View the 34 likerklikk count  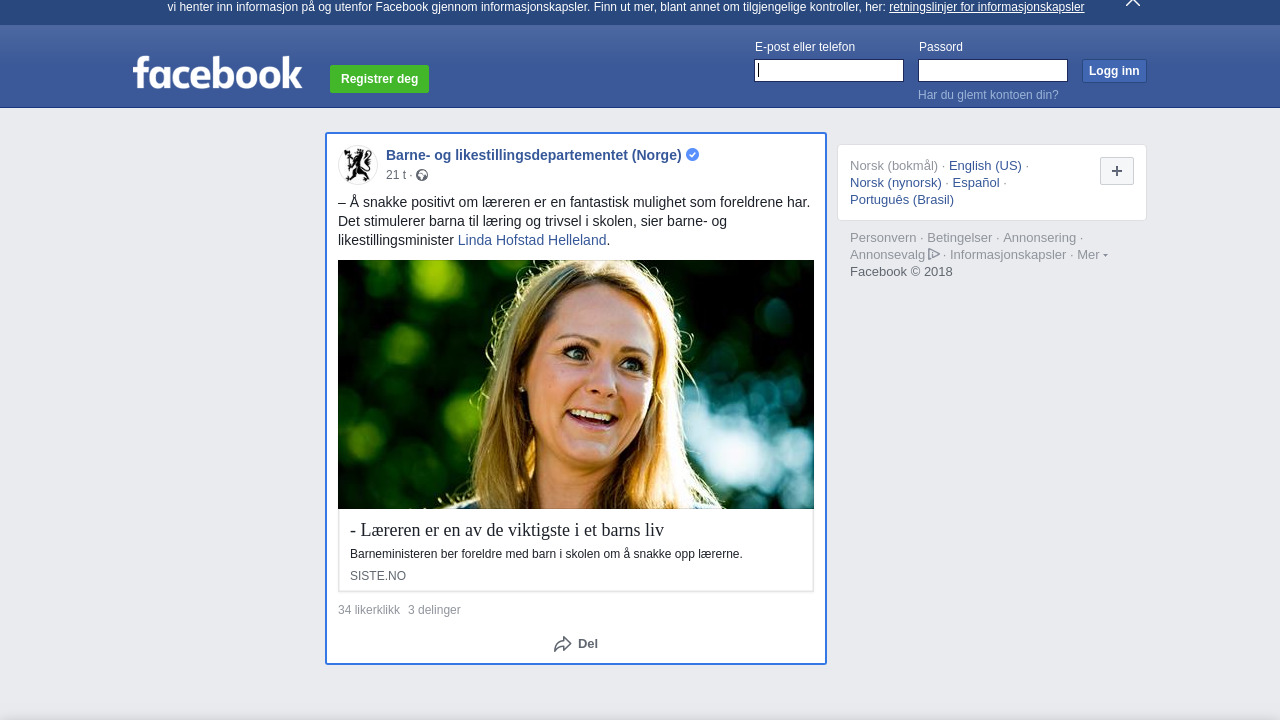tap(369, 610)
